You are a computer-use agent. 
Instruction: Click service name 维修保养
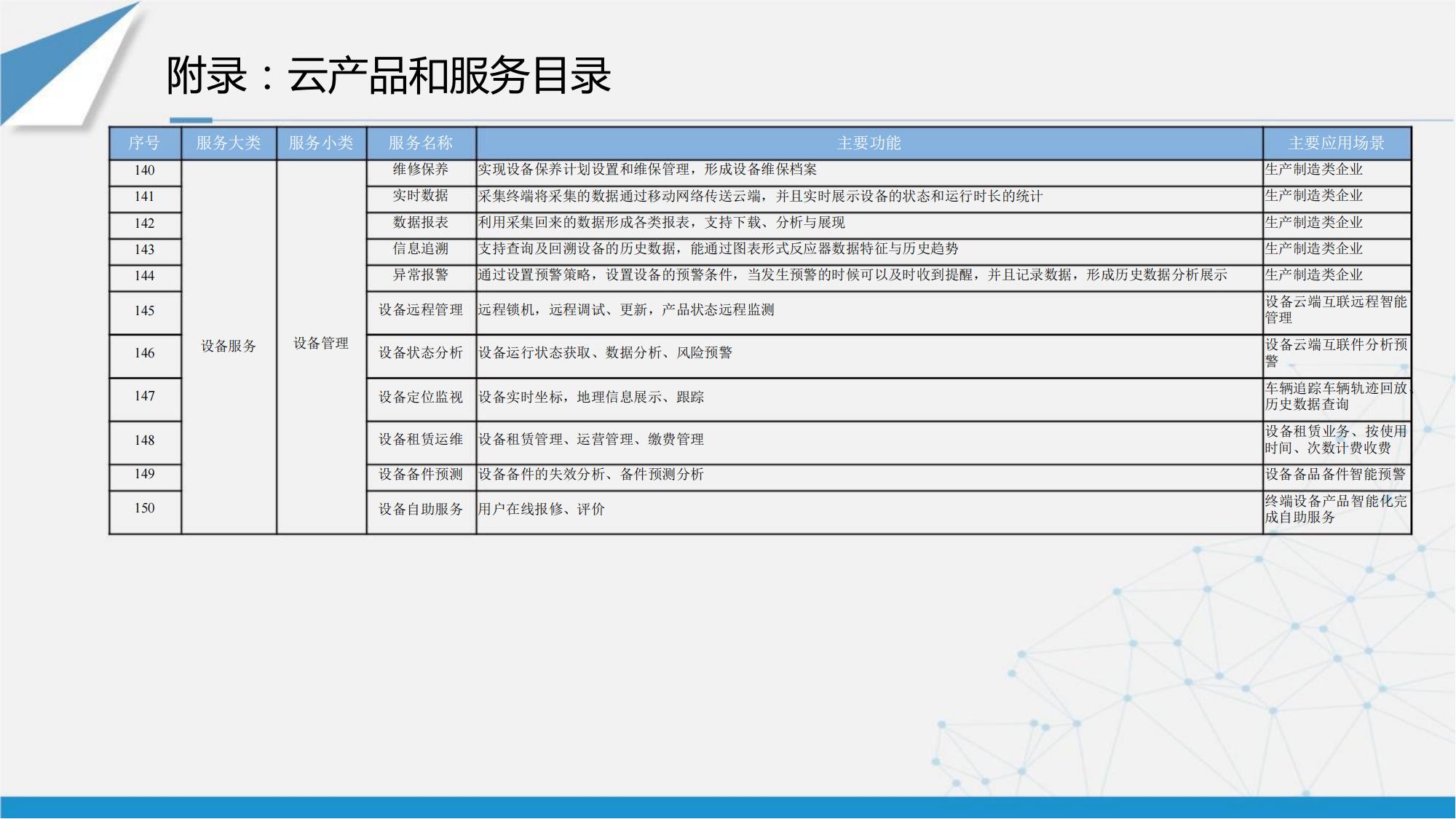(x=421, y=170)
